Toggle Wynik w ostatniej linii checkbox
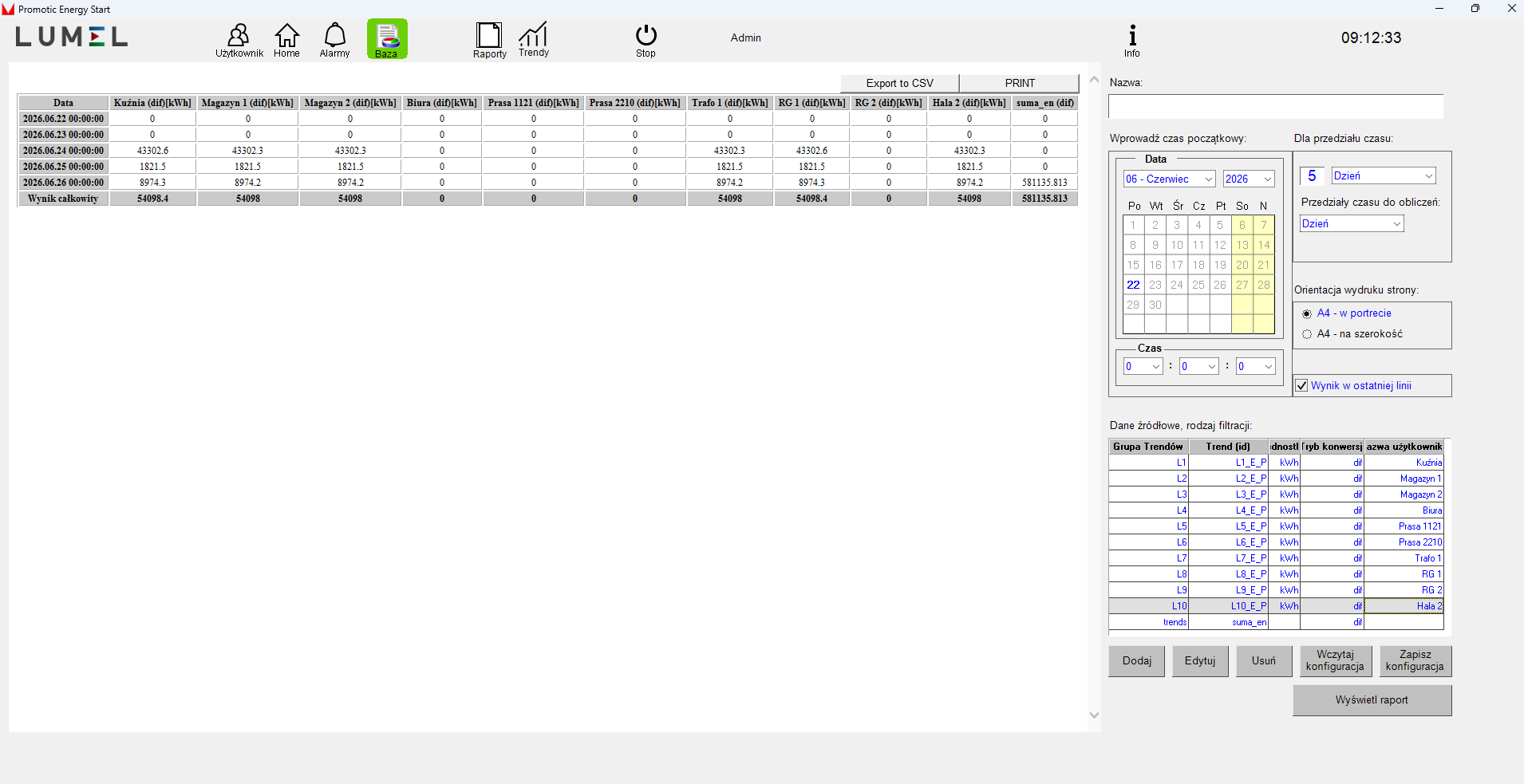 (x=1301, y=386)
